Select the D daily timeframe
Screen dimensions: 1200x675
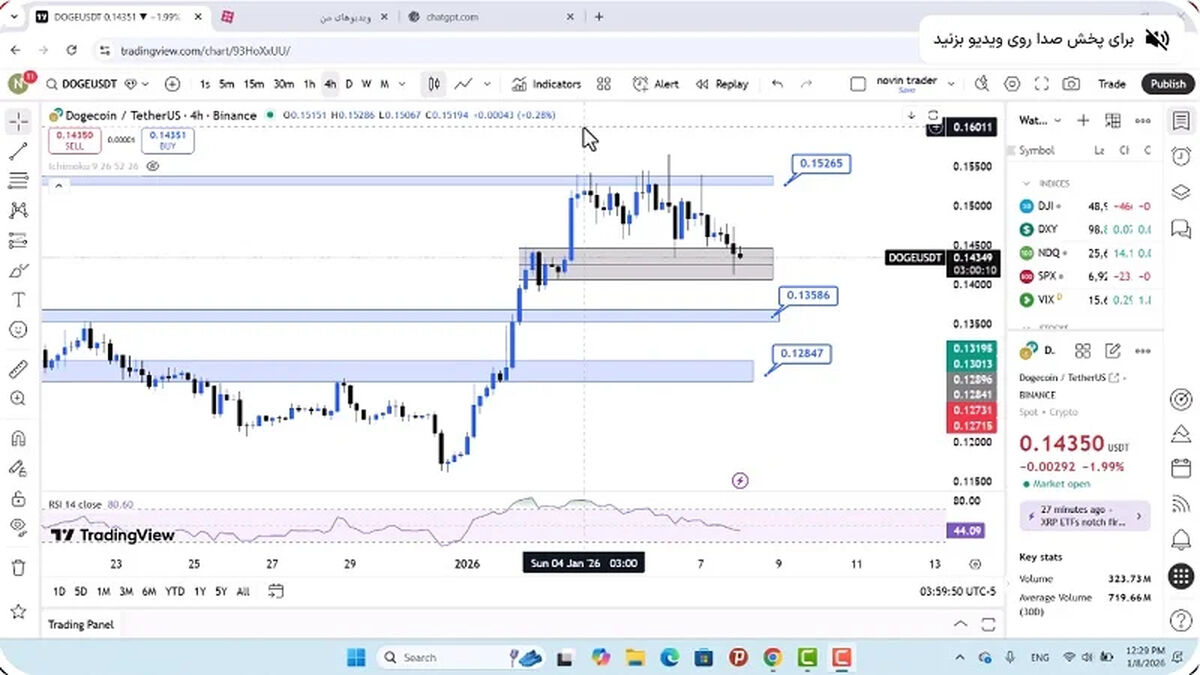coord(351,84)
